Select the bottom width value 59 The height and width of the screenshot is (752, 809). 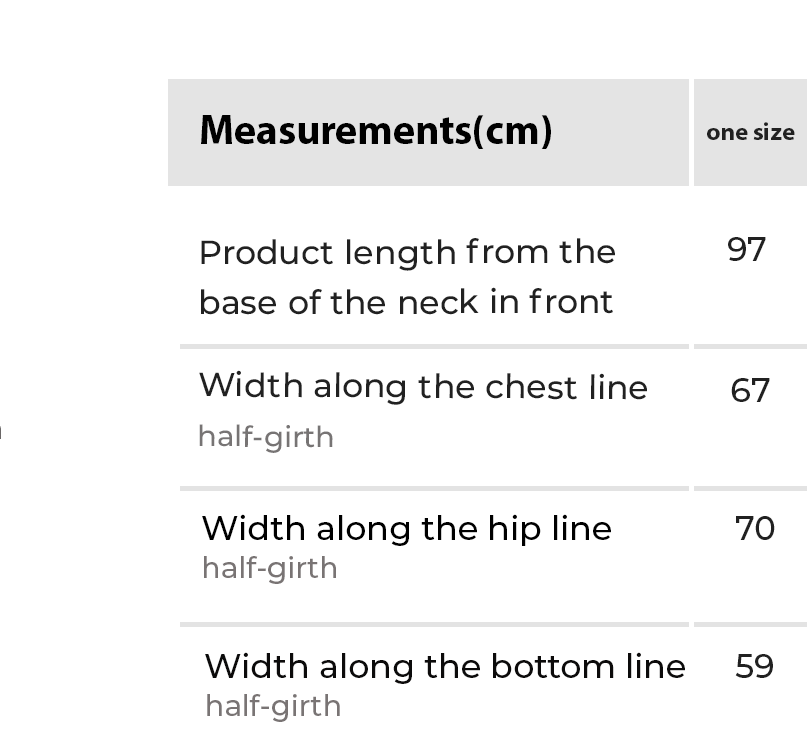754,666
